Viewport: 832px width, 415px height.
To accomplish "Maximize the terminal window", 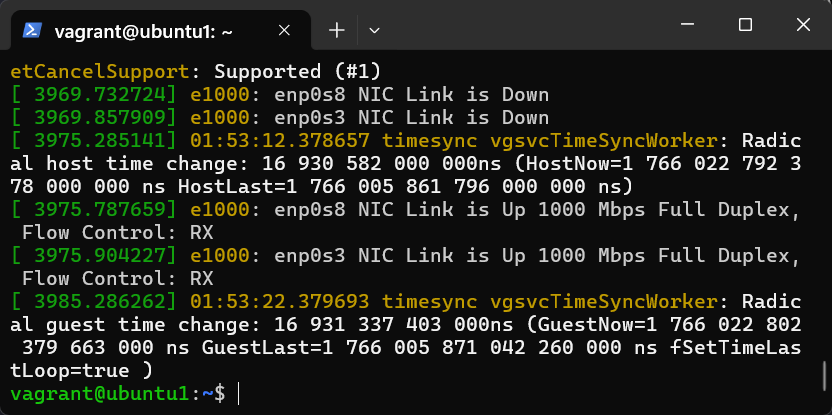I will tap(745, 24).
